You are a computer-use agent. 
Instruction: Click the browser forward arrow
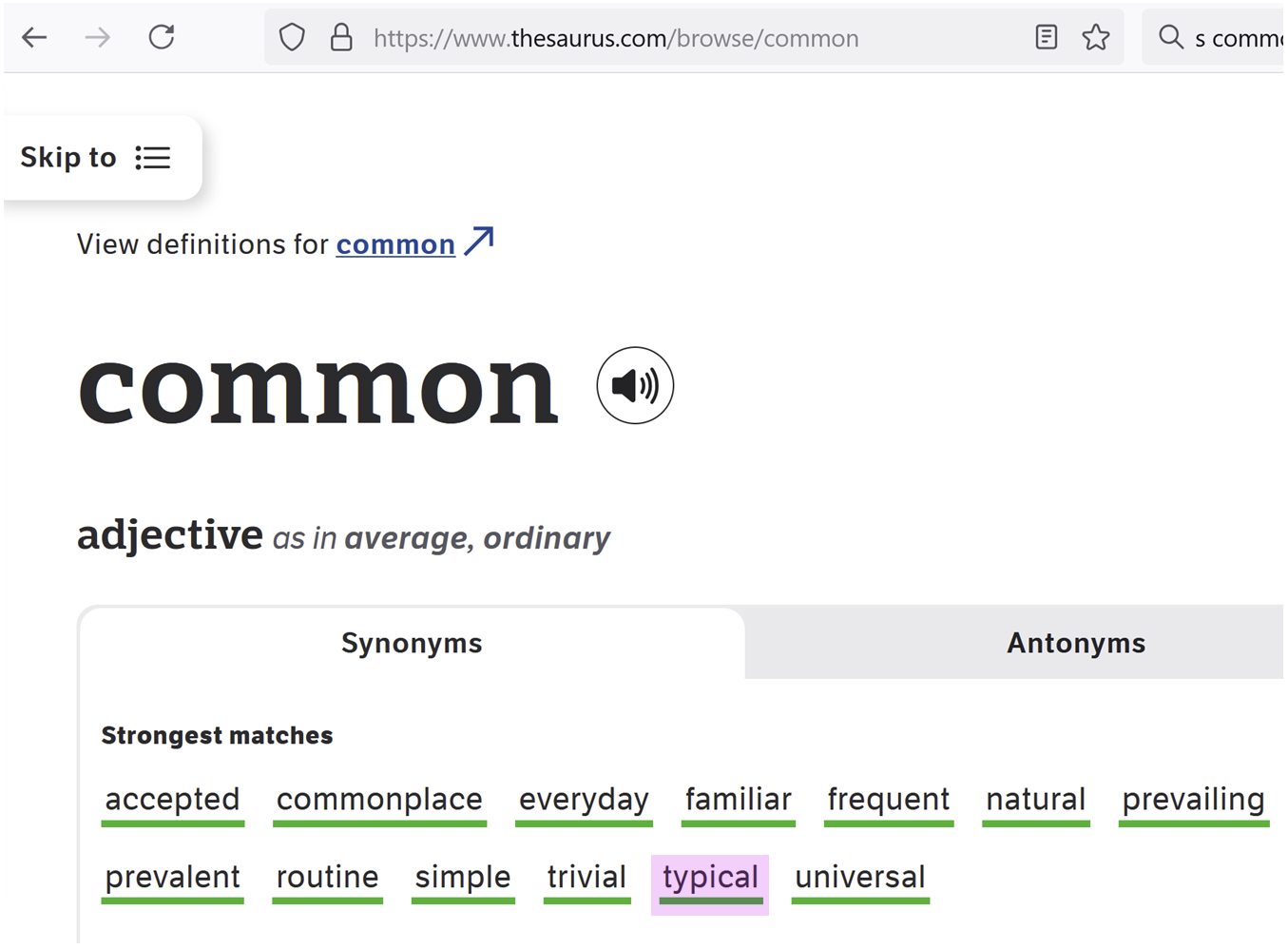click(x=97, y=38)
